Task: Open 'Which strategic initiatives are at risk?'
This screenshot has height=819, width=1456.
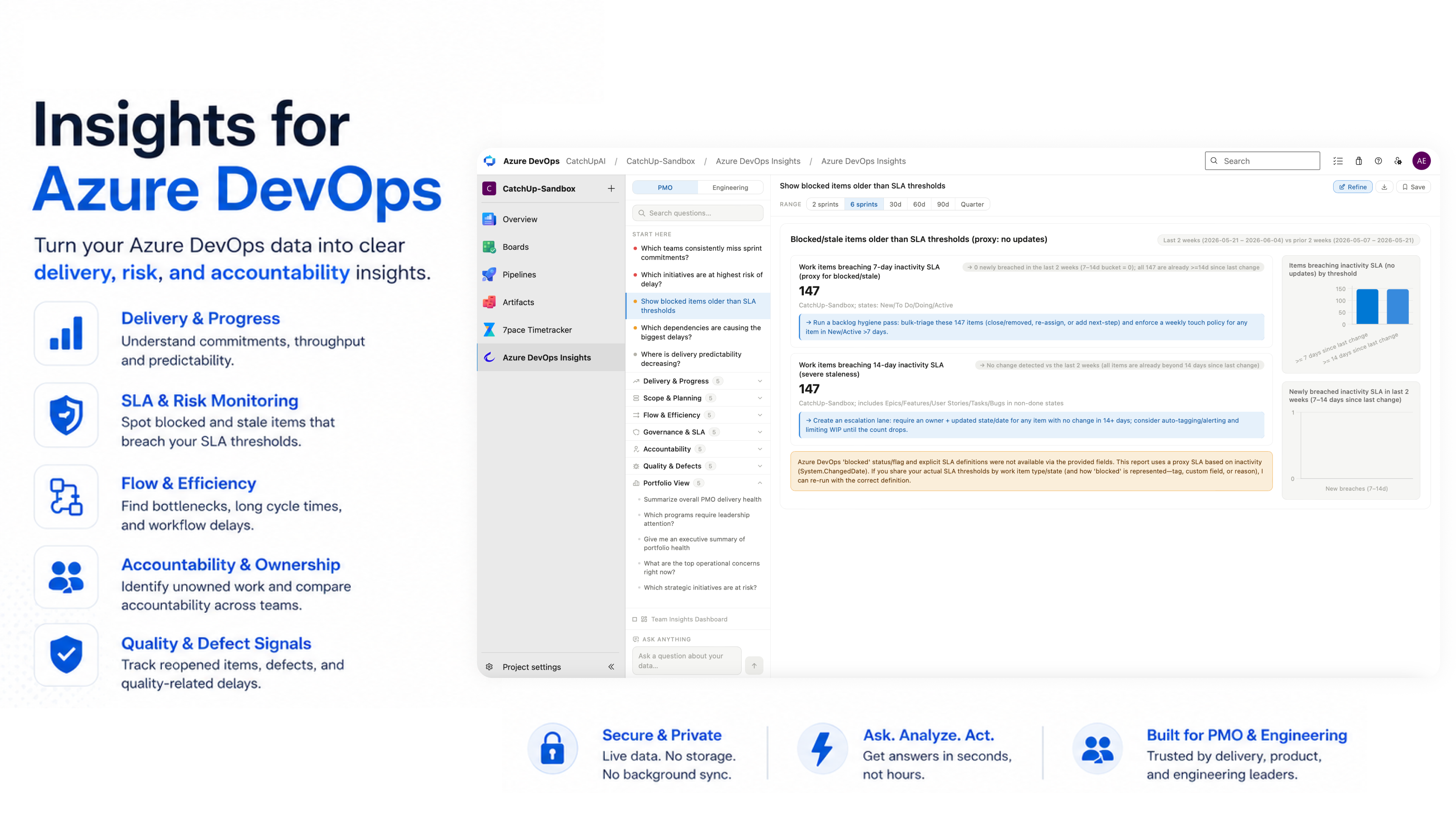Action: click(x=700, y=588)
